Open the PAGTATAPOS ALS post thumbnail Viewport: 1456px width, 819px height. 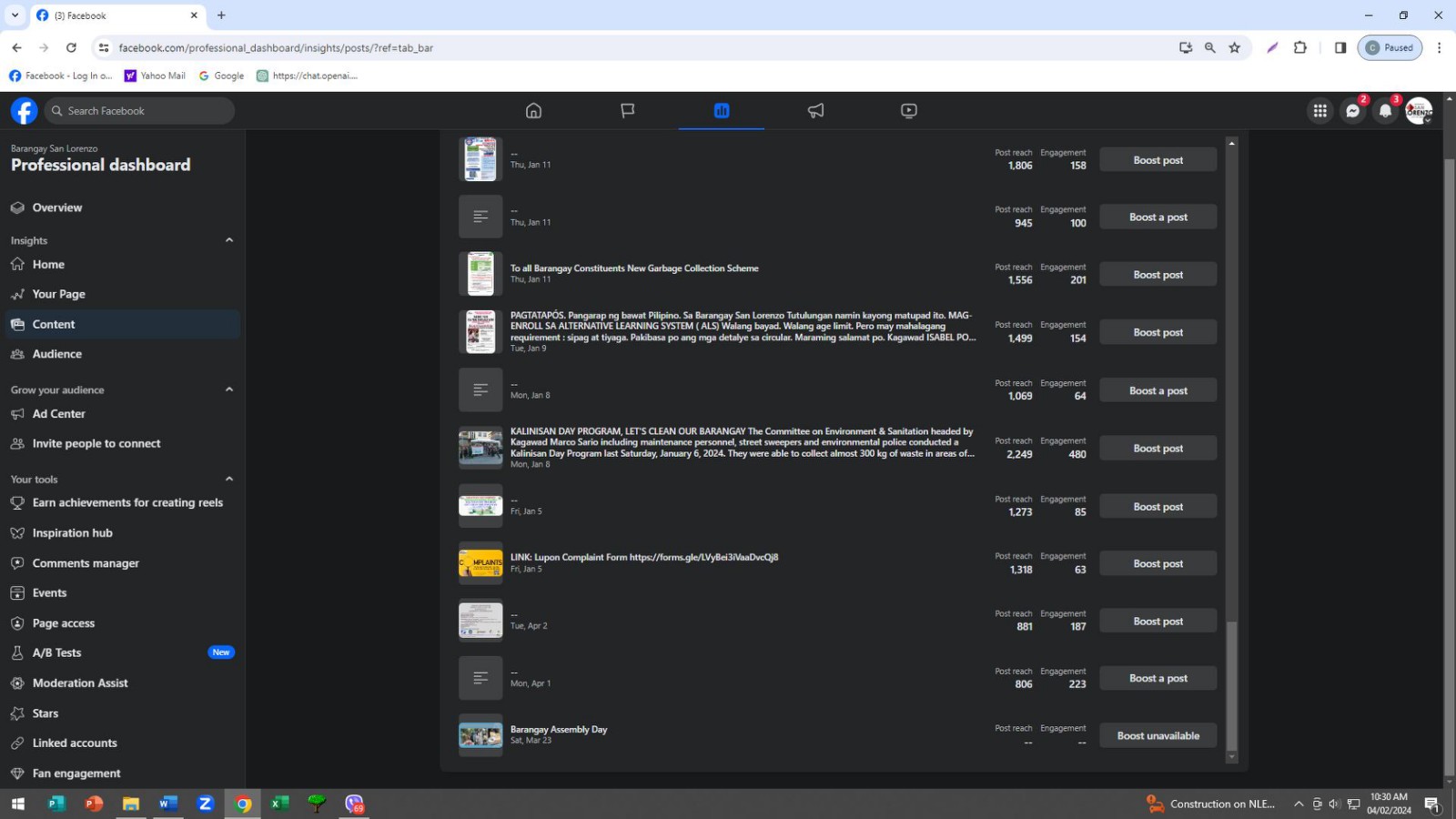coord(480,332)
